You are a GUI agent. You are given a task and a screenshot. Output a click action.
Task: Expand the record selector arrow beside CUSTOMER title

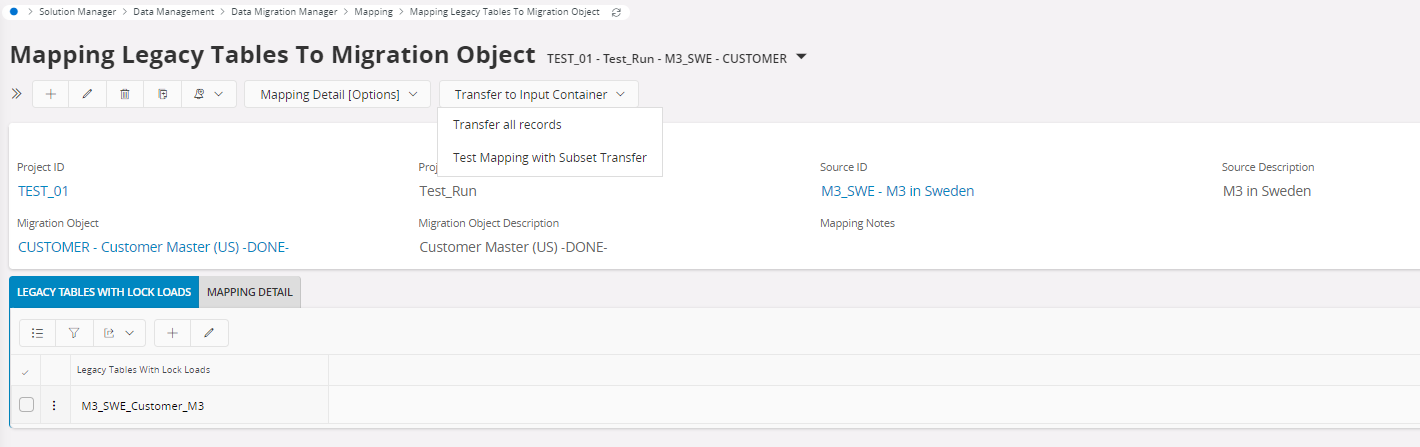[802, 57]
